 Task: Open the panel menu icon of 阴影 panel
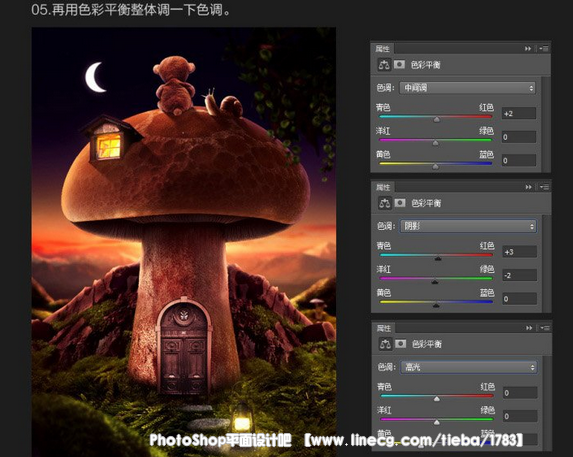coord(544,187)
